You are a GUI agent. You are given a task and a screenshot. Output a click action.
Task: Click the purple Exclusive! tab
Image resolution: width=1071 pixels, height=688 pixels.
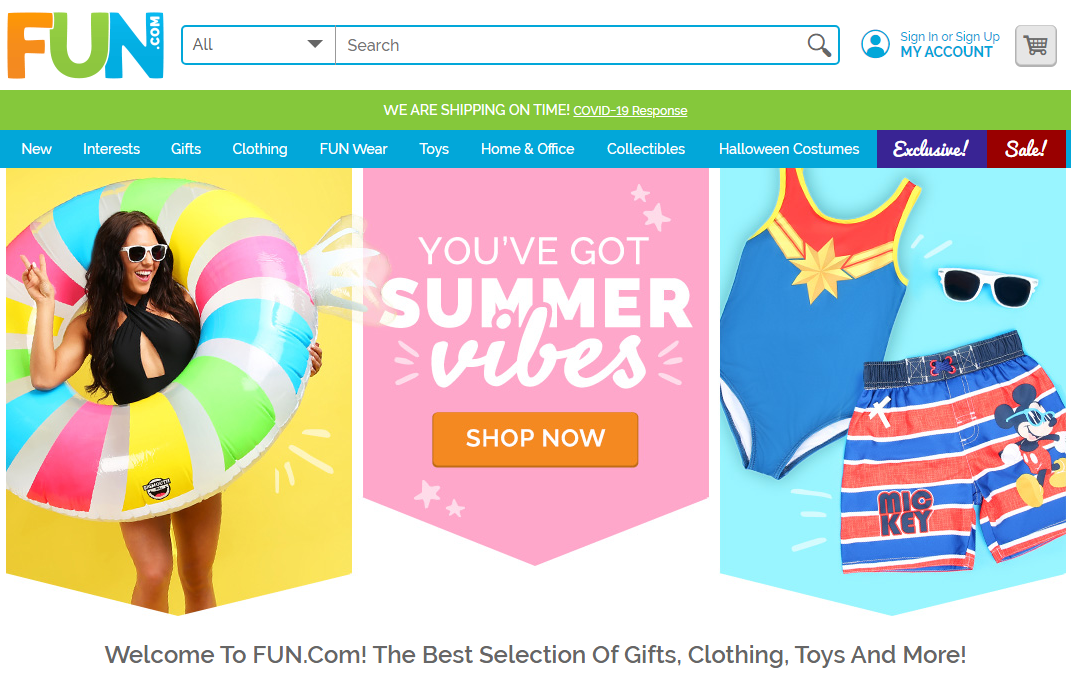(931, 149)
